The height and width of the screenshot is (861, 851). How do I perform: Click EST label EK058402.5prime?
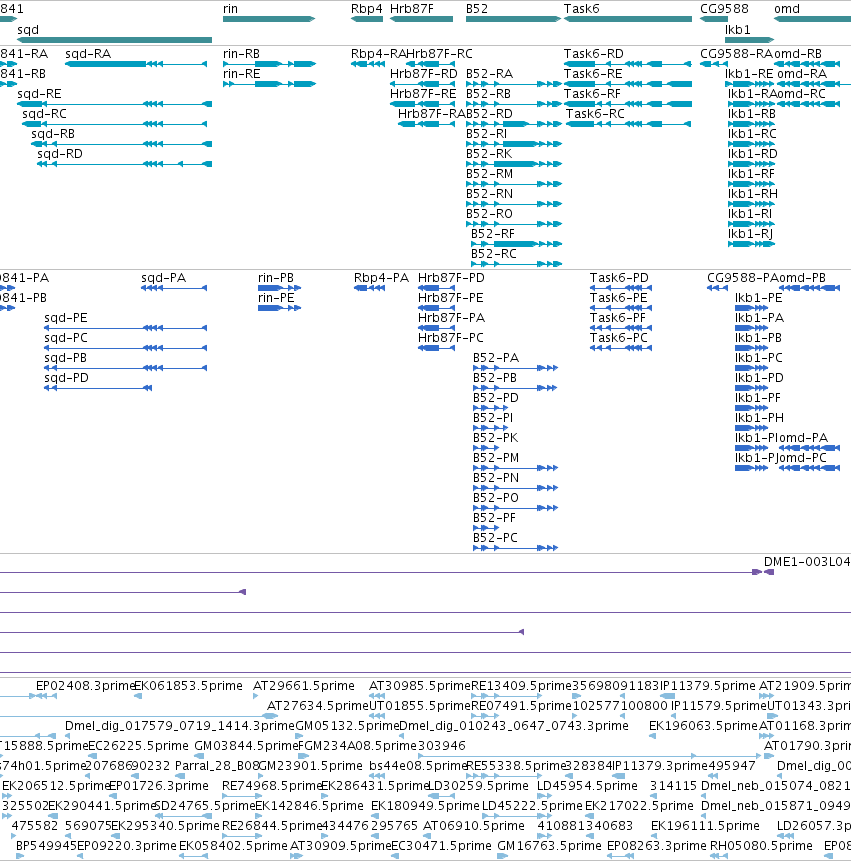[233, 846]
